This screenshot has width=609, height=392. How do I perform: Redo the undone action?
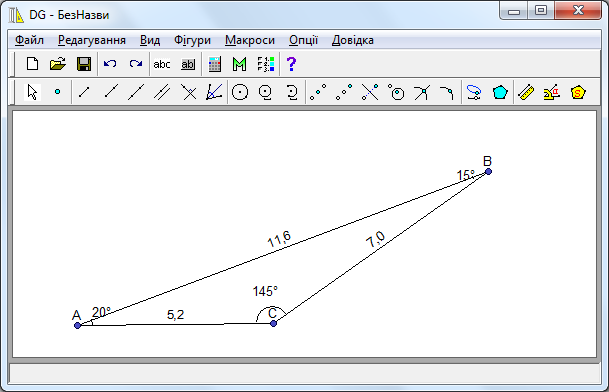click(x=136, y=64)
